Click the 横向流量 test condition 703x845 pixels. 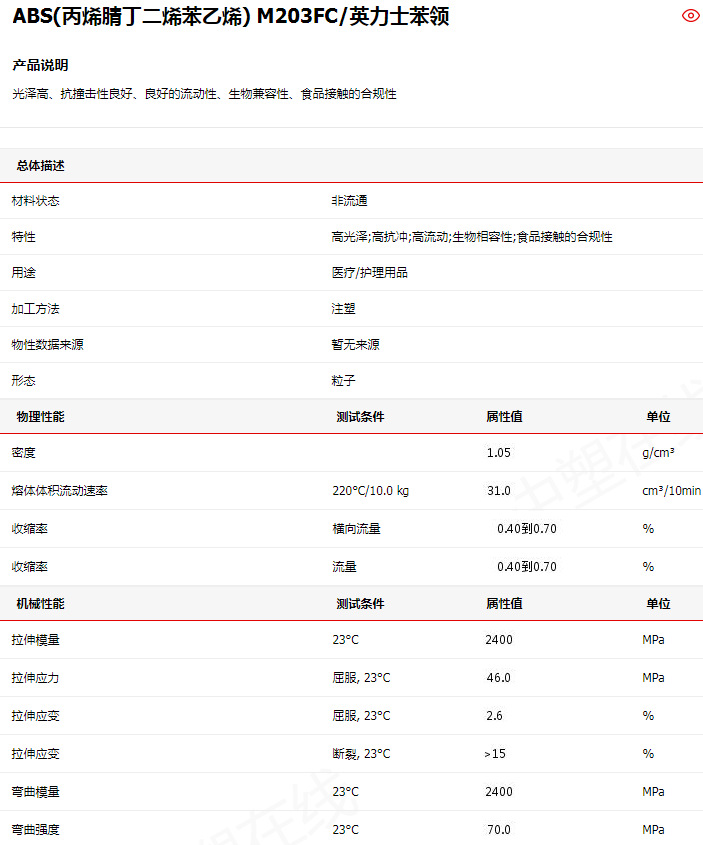click(357, 529)
